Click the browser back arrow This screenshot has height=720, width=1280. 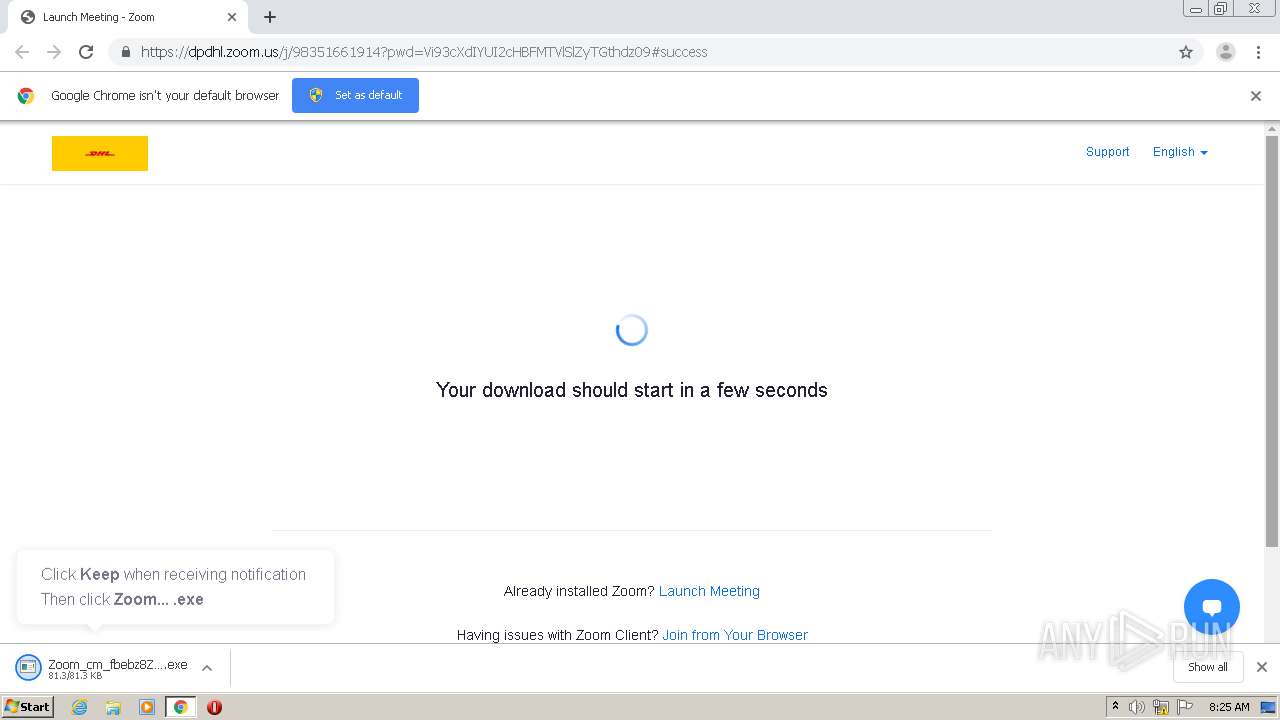(22, 52)
